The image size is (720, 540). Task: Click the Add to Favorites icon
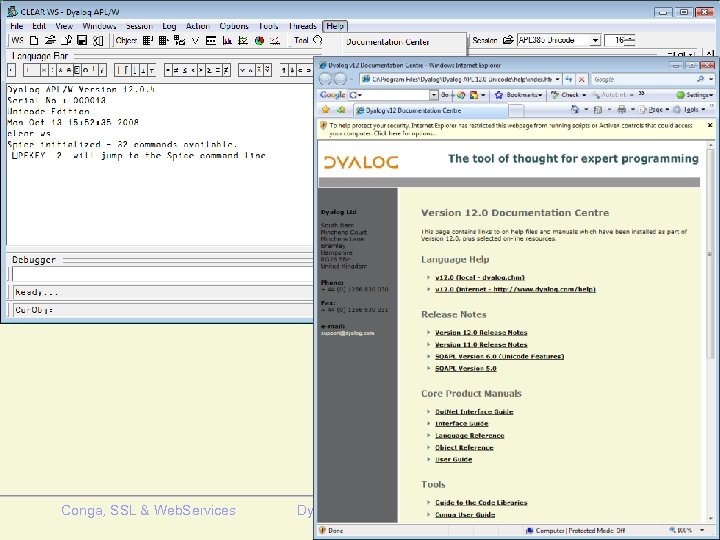coord(341,110)
